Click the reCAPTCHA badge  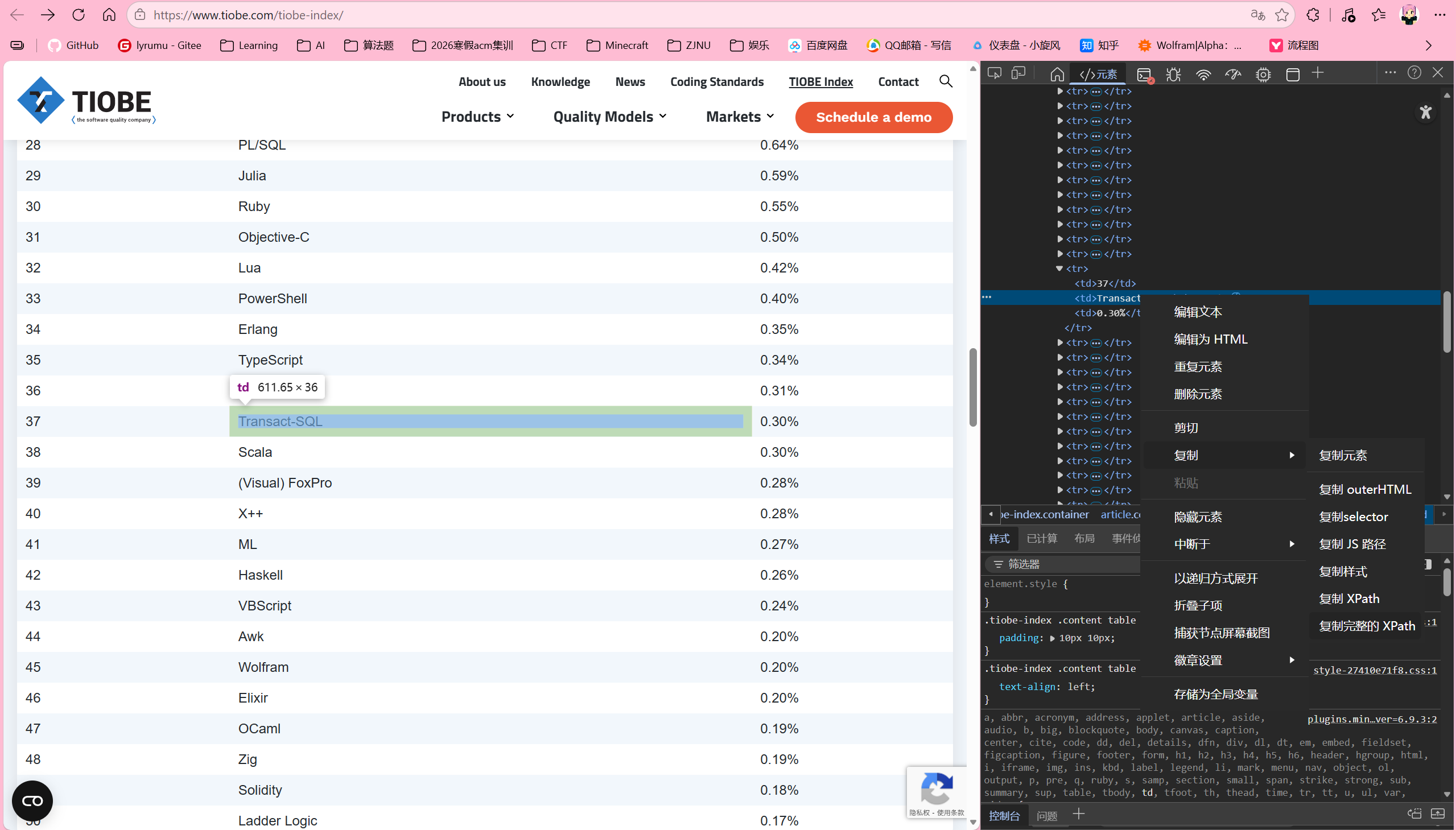click(x=936, y=792)
